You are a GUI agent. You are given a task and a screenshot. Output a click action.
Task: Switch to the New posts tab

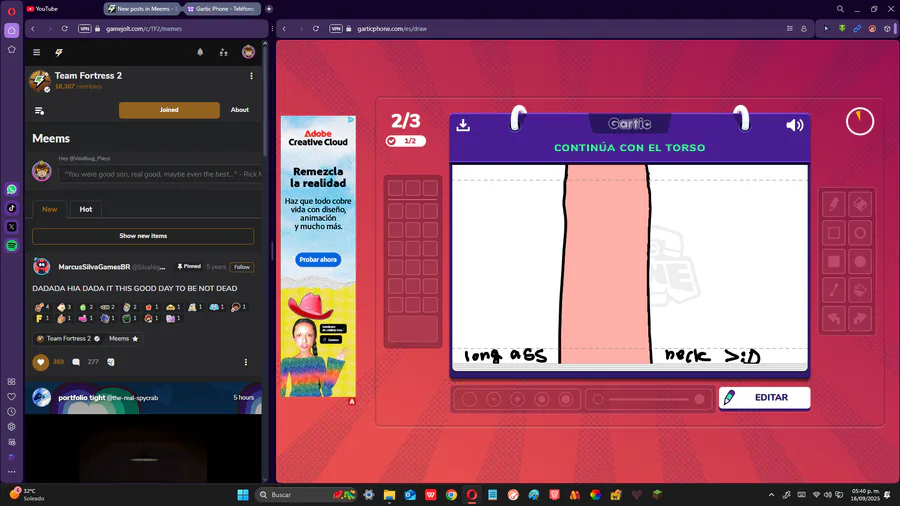coord(49,209)
